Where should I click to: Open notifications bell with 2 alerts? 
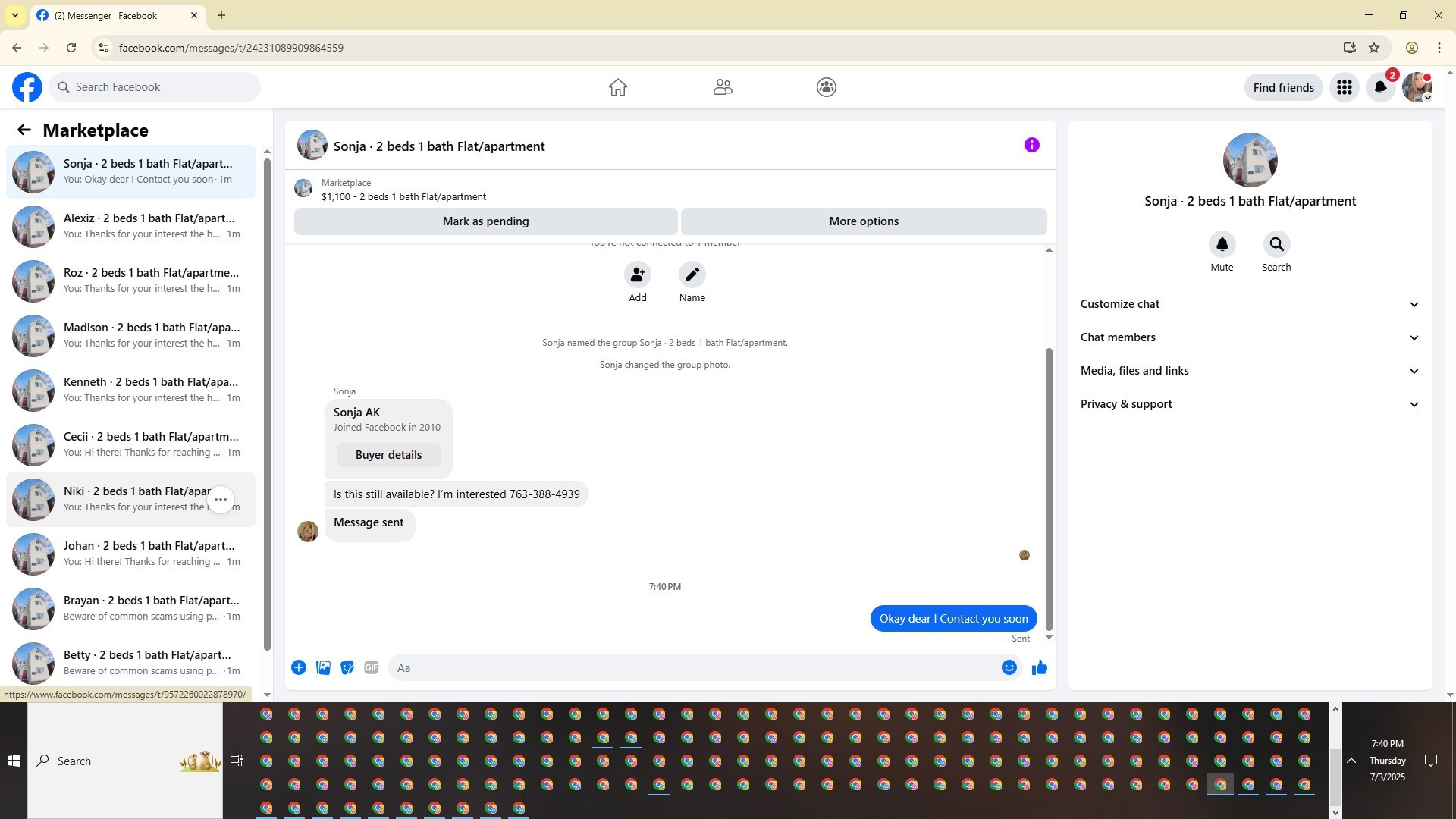1380,88
